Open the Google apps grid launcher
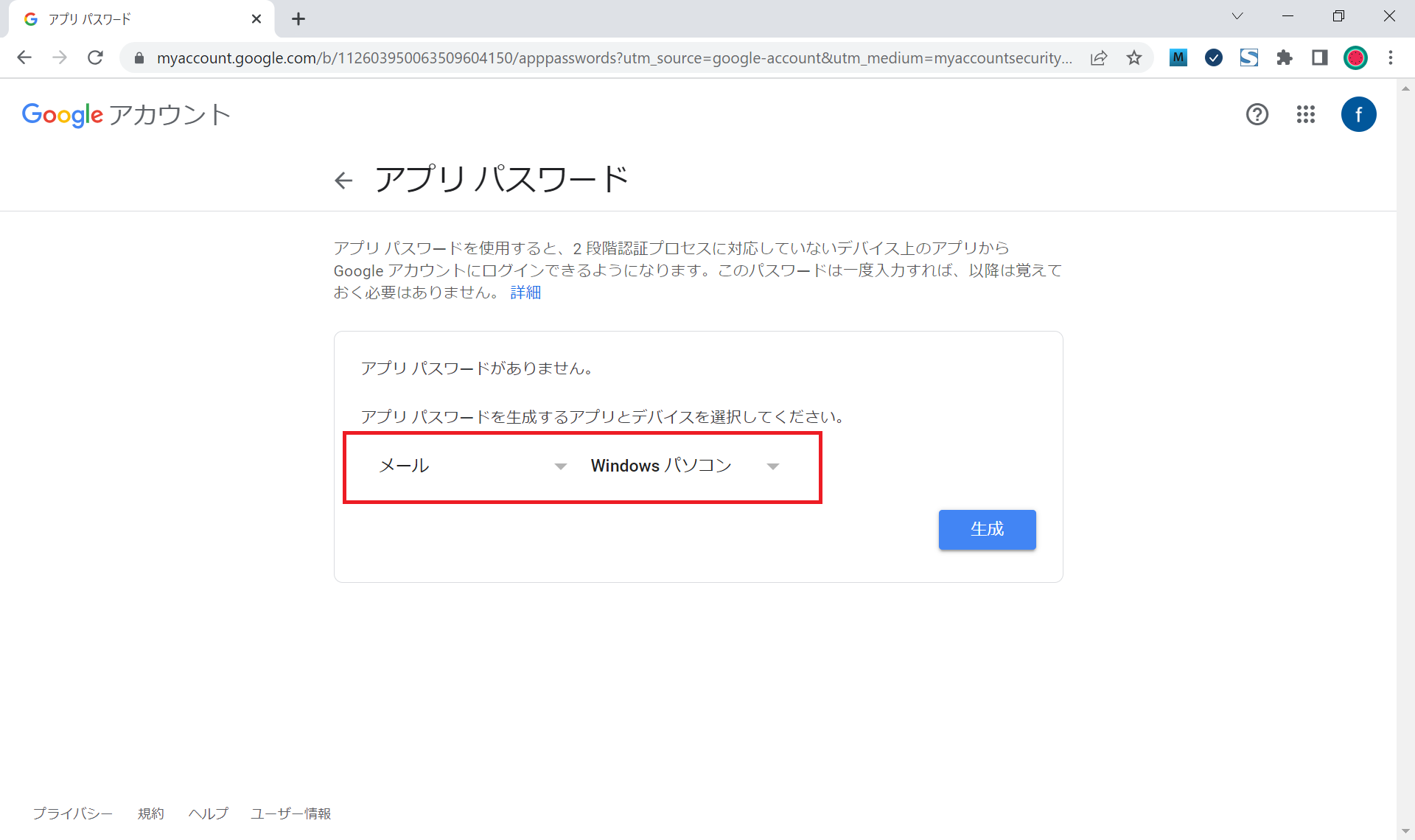 1305,114
